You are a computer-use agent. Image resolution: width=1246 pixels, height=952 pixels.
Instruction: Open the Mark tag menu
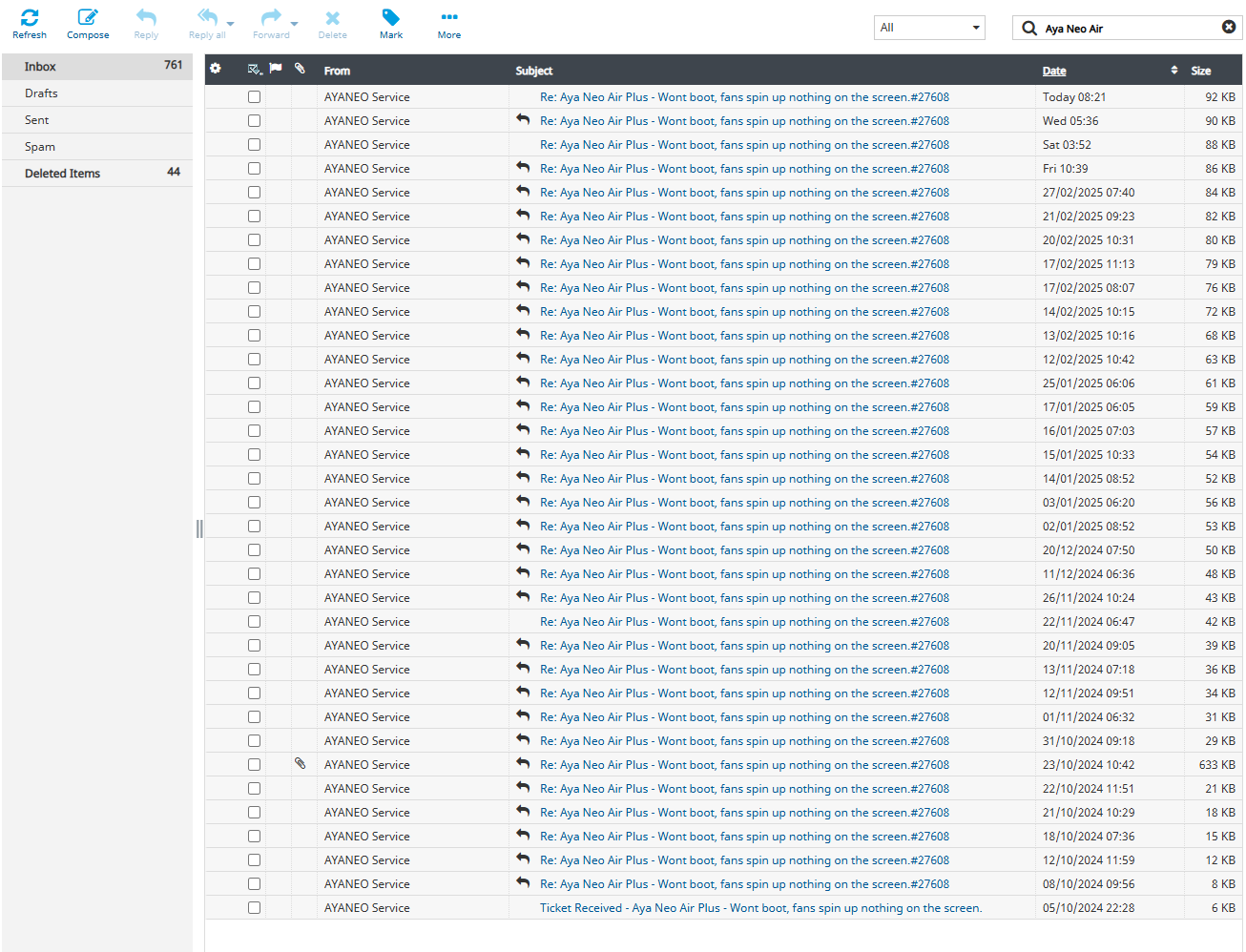click(x=391, y=24)
